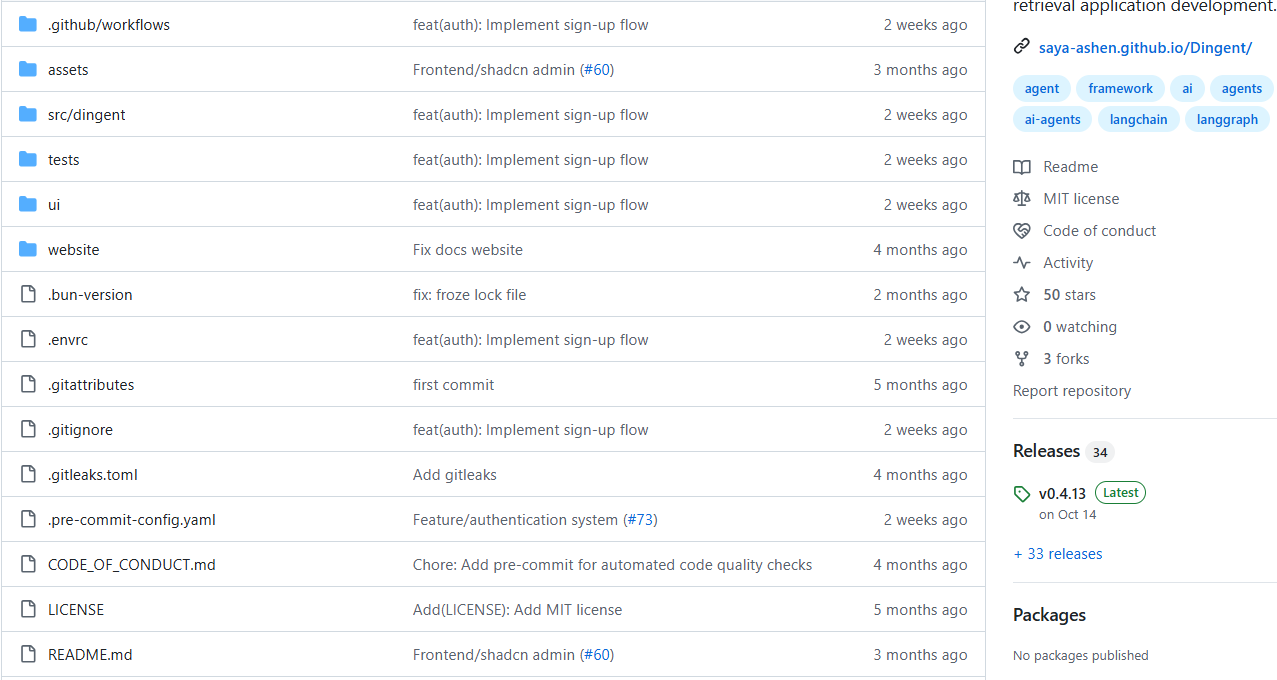Open the .github/workflows folder
This screenshot has width=1277, height=680.
pyautogui.click(x=109, y=25)
